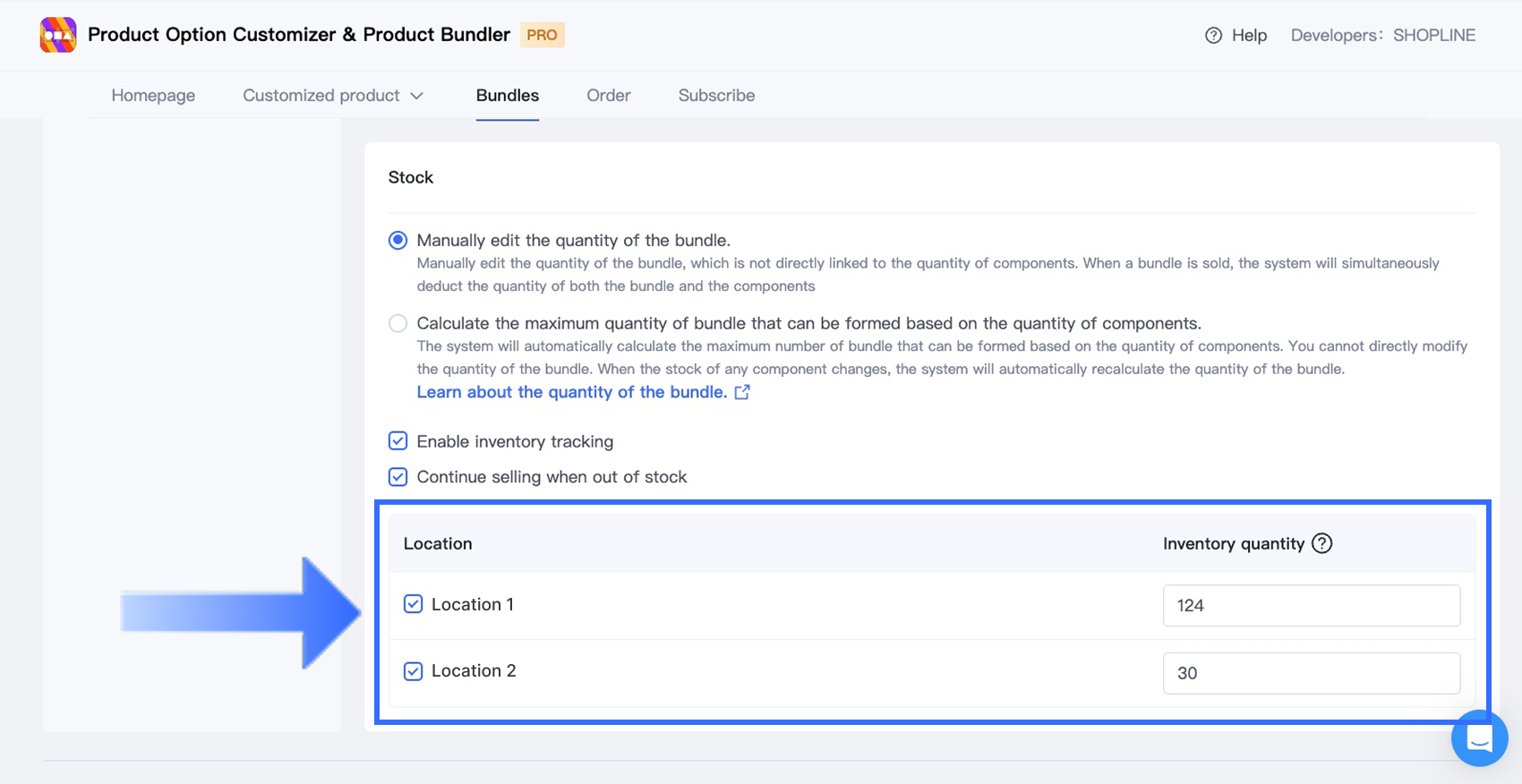Click the external link icon after bundle link
This screenshot has width=1522, height=784.
pyautogui.click(x=742, y=392)
